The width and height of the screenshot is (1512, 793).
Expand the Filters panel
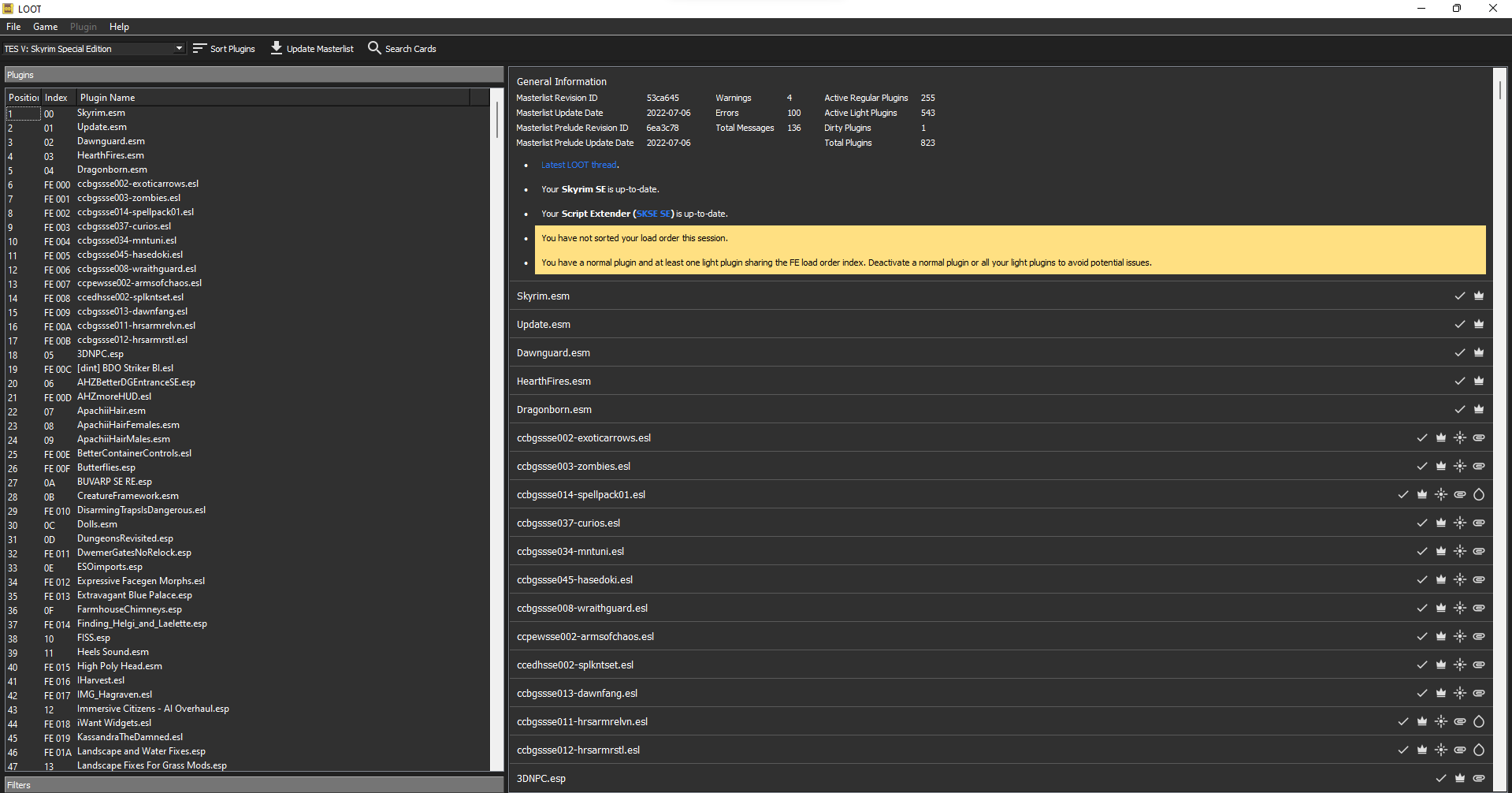pyautogui.click(x=254, y=785)
